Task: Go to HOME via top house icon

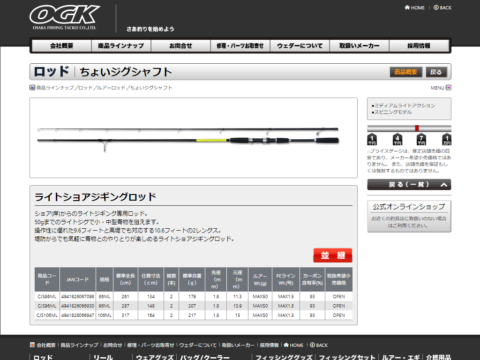Action: pyautogui.click(x=407, y=8)
